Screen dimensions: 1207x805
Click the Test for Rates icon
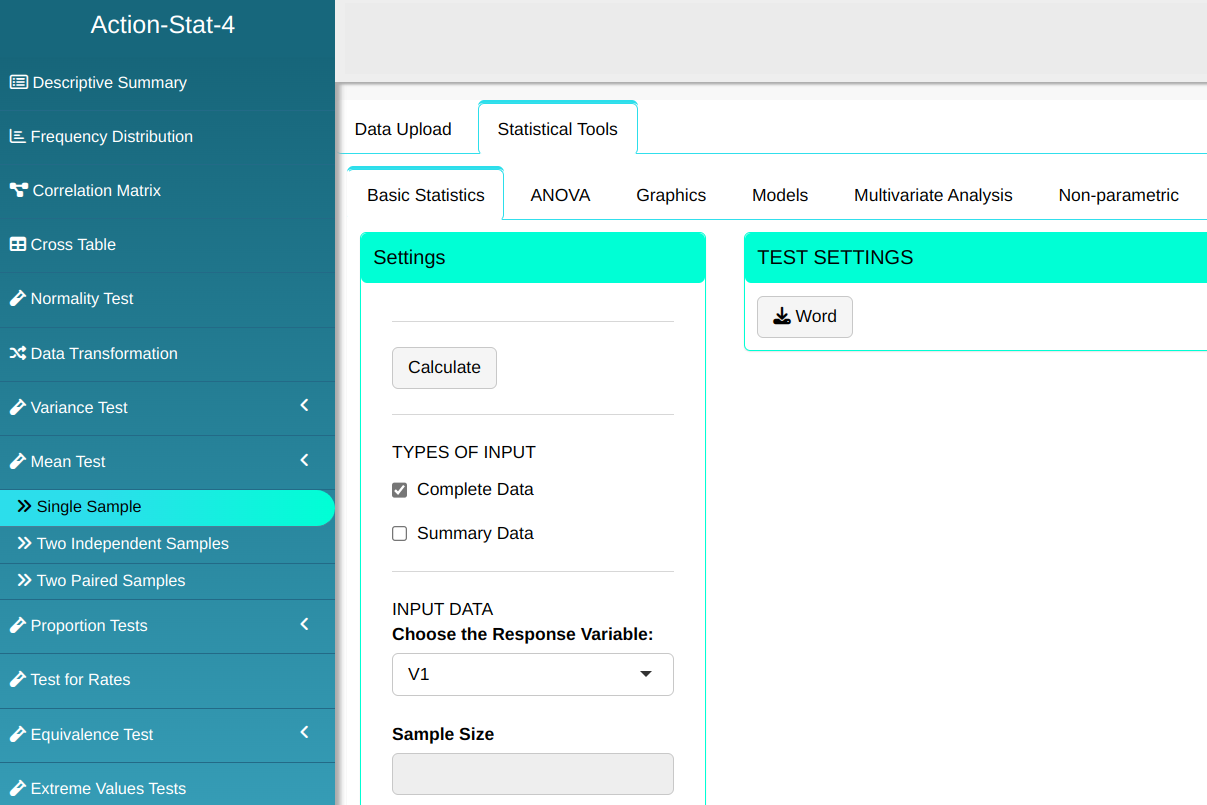[17, 680]
